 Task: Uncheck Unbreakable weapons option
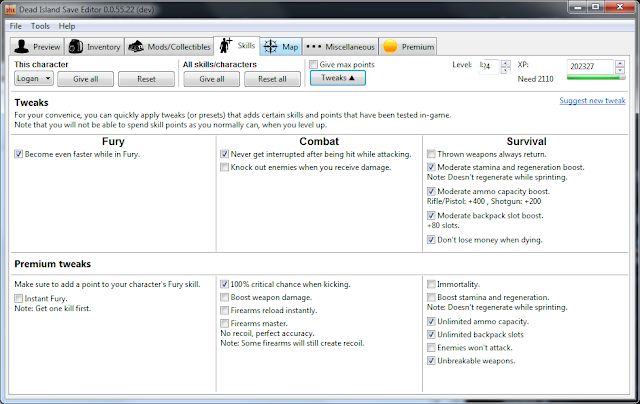click(x=431, y=360)
